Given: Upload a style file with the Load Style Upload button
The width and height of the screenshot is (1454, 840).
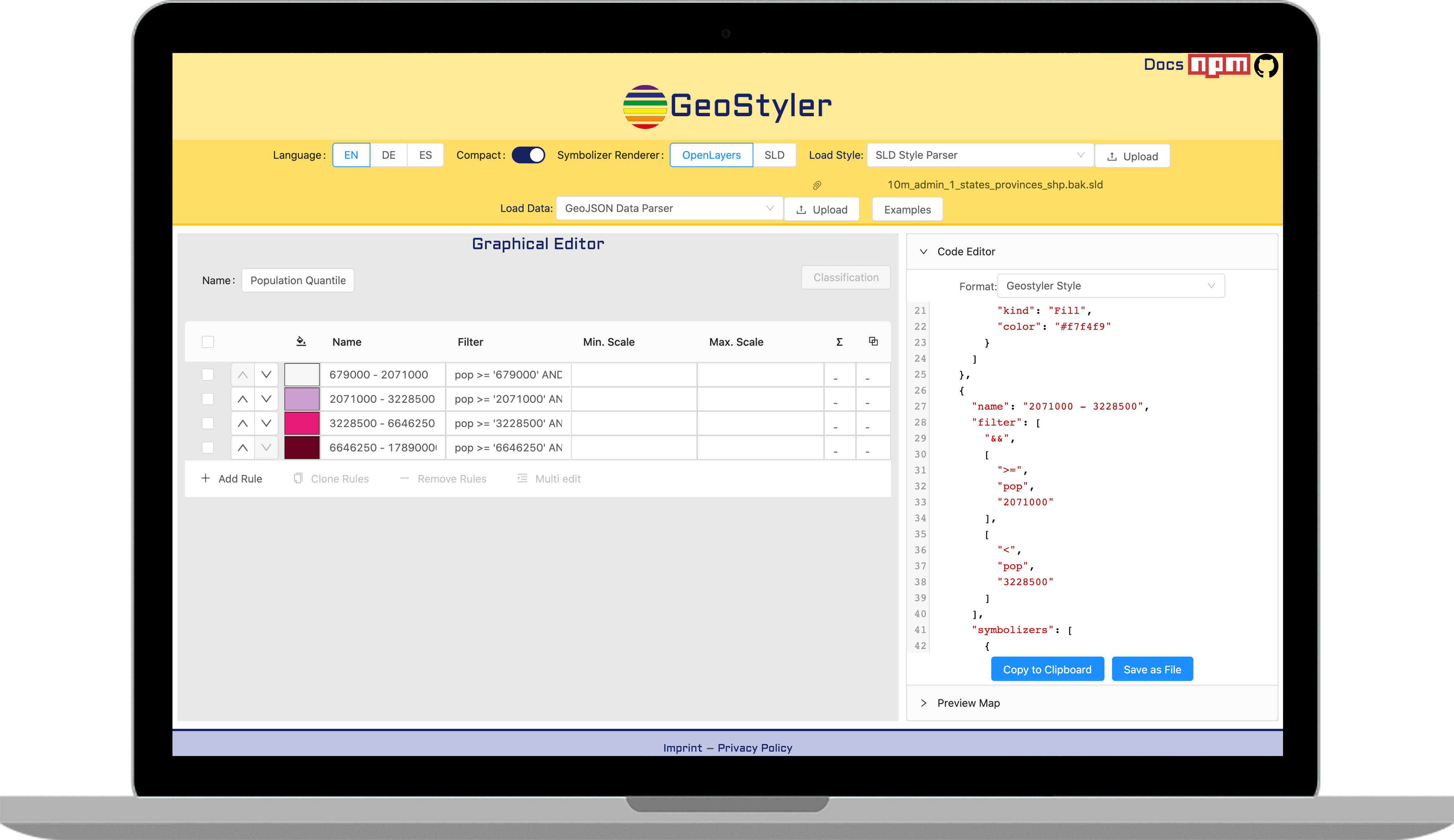Looking at the screenshot, I should pyautogui.click(x=1132, y=156).
